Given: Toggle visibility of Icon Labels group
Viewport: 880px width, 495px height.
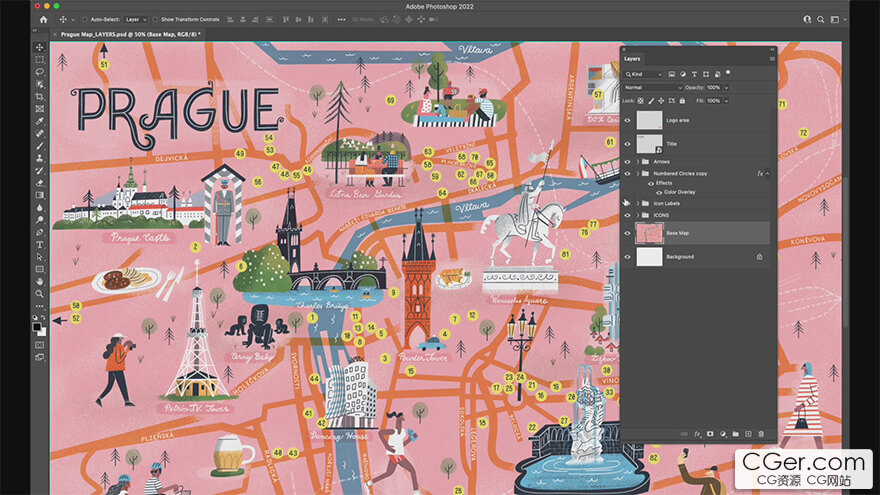Looking at the screenshot, I should [x=627, y=203].
